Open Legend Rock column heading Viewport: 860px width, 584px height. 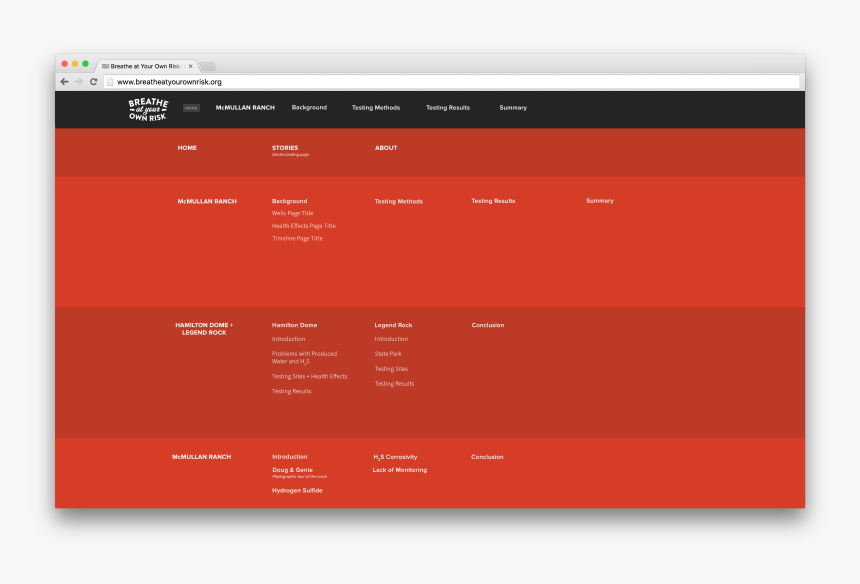[x=393, y=325]
